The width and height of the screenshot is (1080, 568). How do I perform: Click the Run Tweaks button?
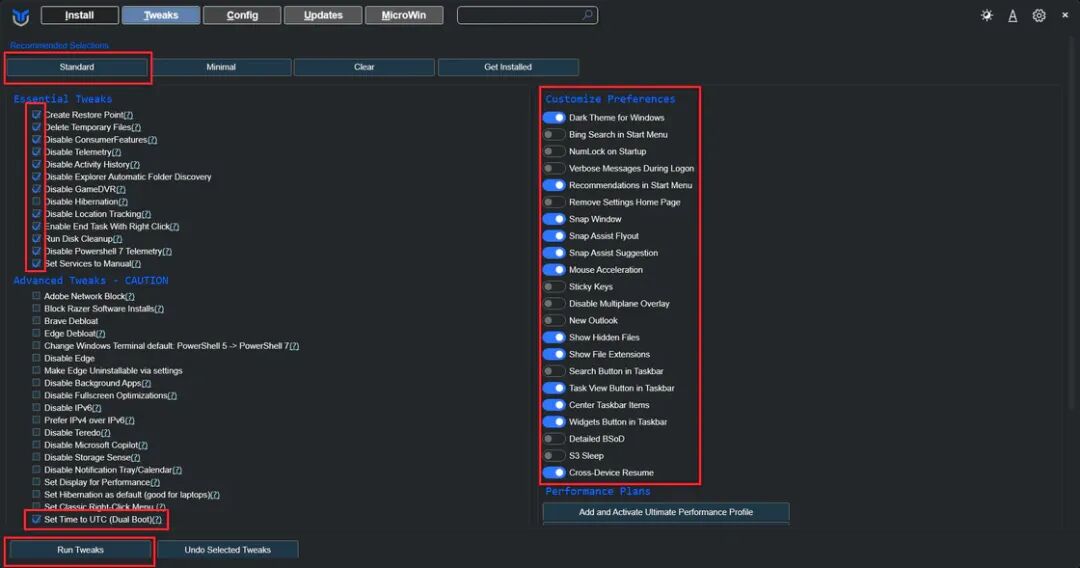point(80,549)
